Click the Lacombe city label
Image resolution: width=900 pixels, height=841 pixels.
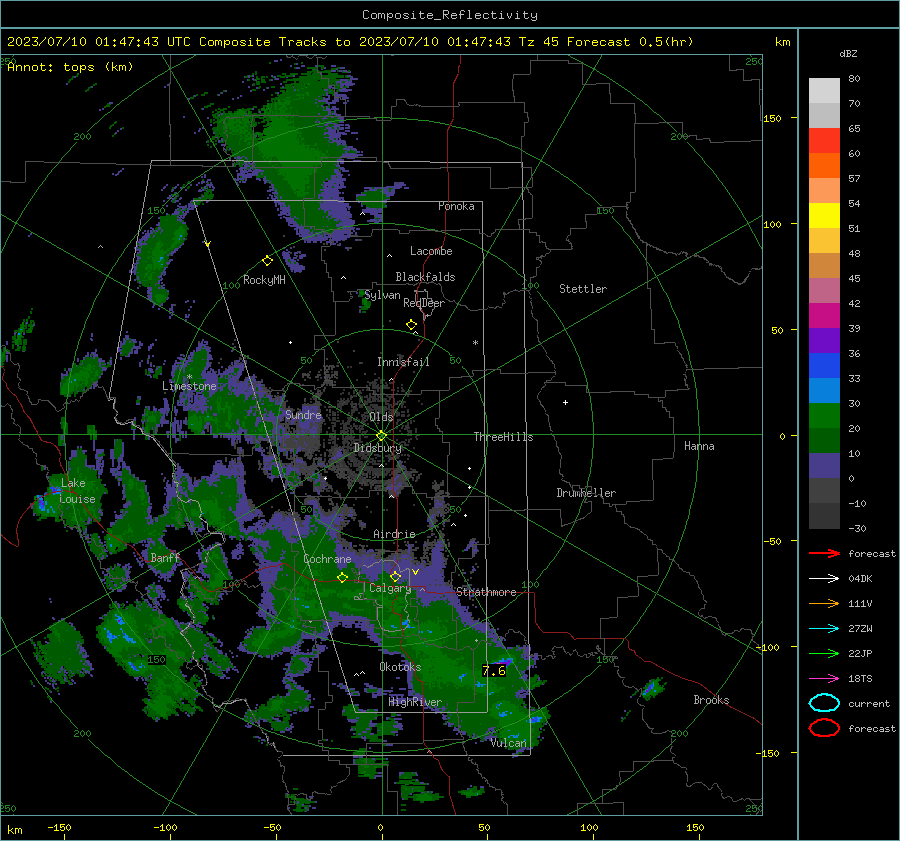(x=431, y=251)
